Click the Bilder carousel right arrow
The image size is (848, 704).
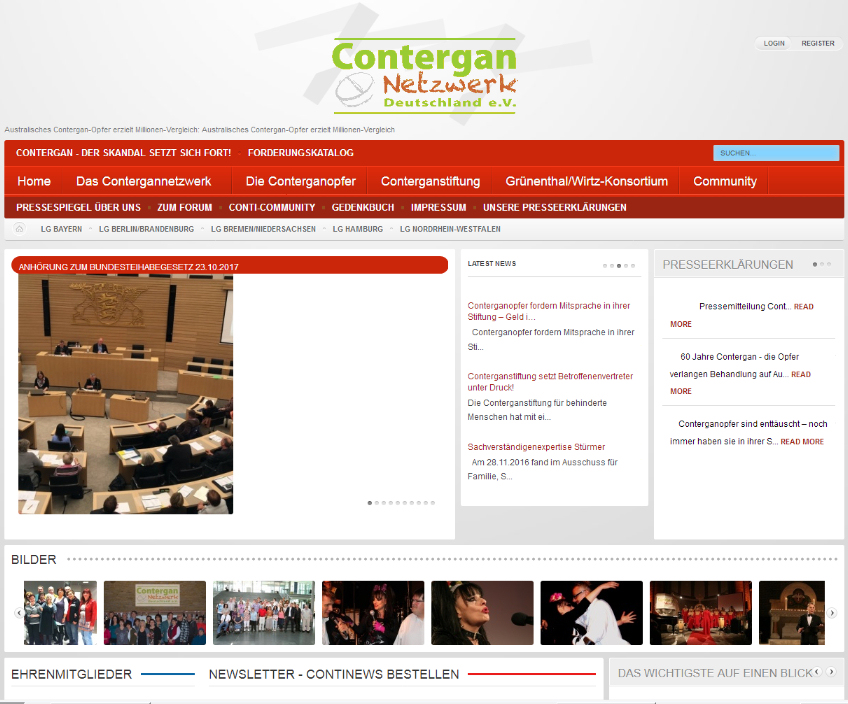832,613
